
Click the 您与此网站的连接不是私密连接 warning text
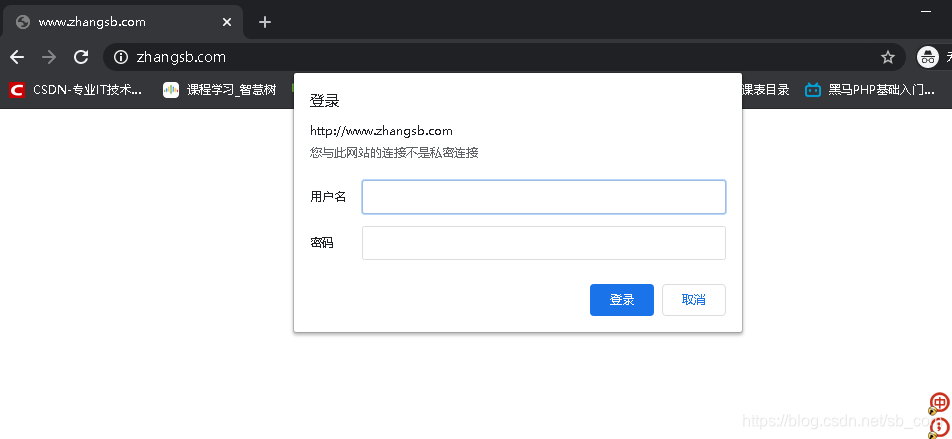(394, 152)
